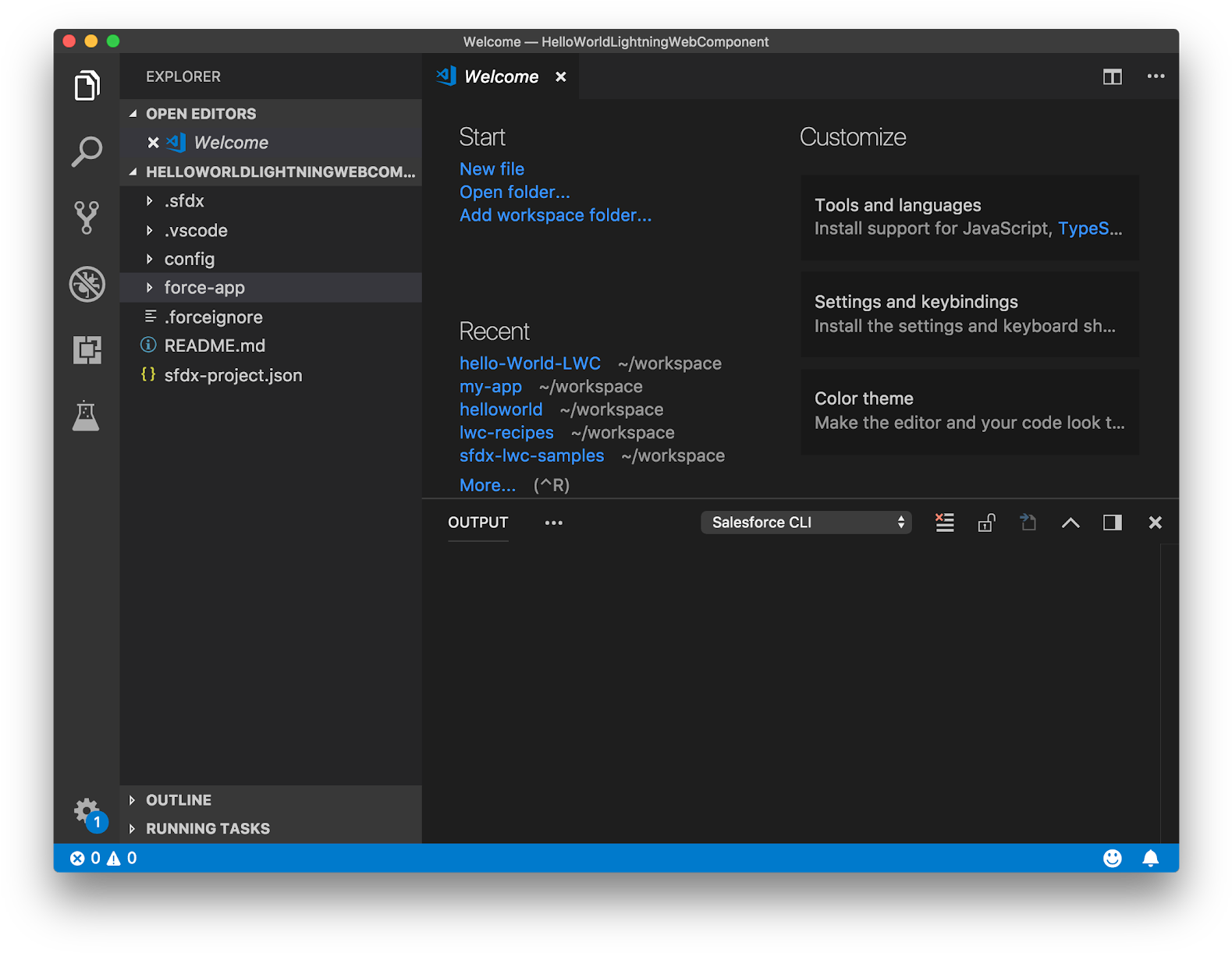This screenshot has width=1232, height=953.
Task: Expand the config folder
Action: [x=271, y=259]
